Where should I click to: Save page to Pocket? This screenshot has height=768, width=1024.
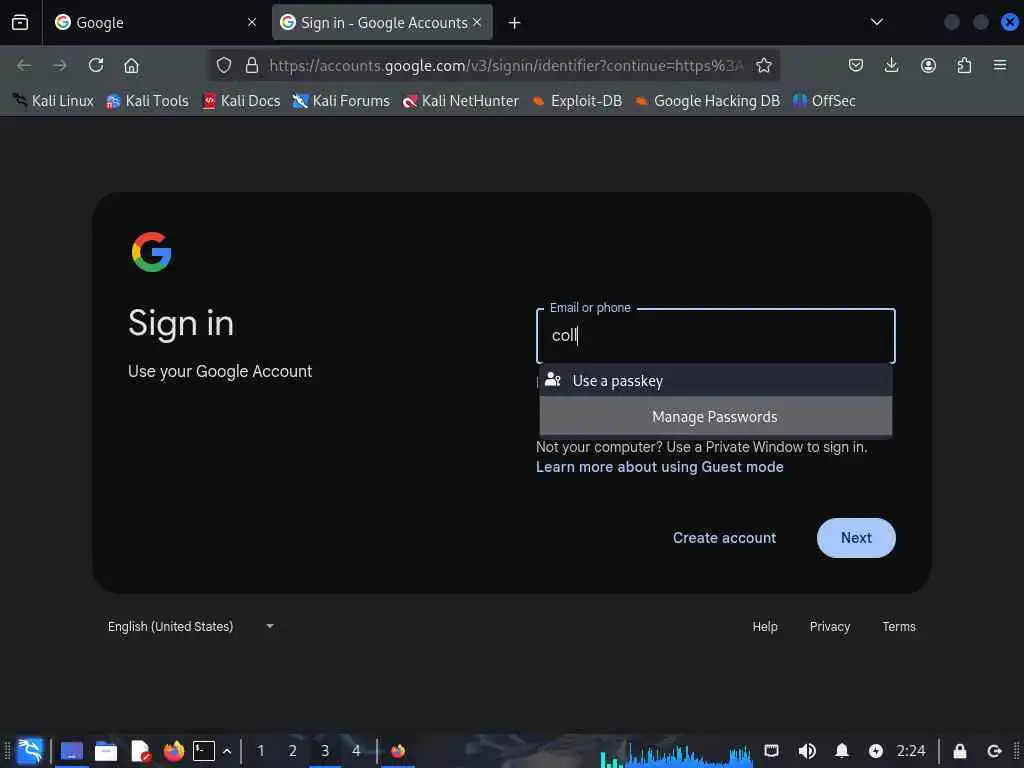[856, 65]
